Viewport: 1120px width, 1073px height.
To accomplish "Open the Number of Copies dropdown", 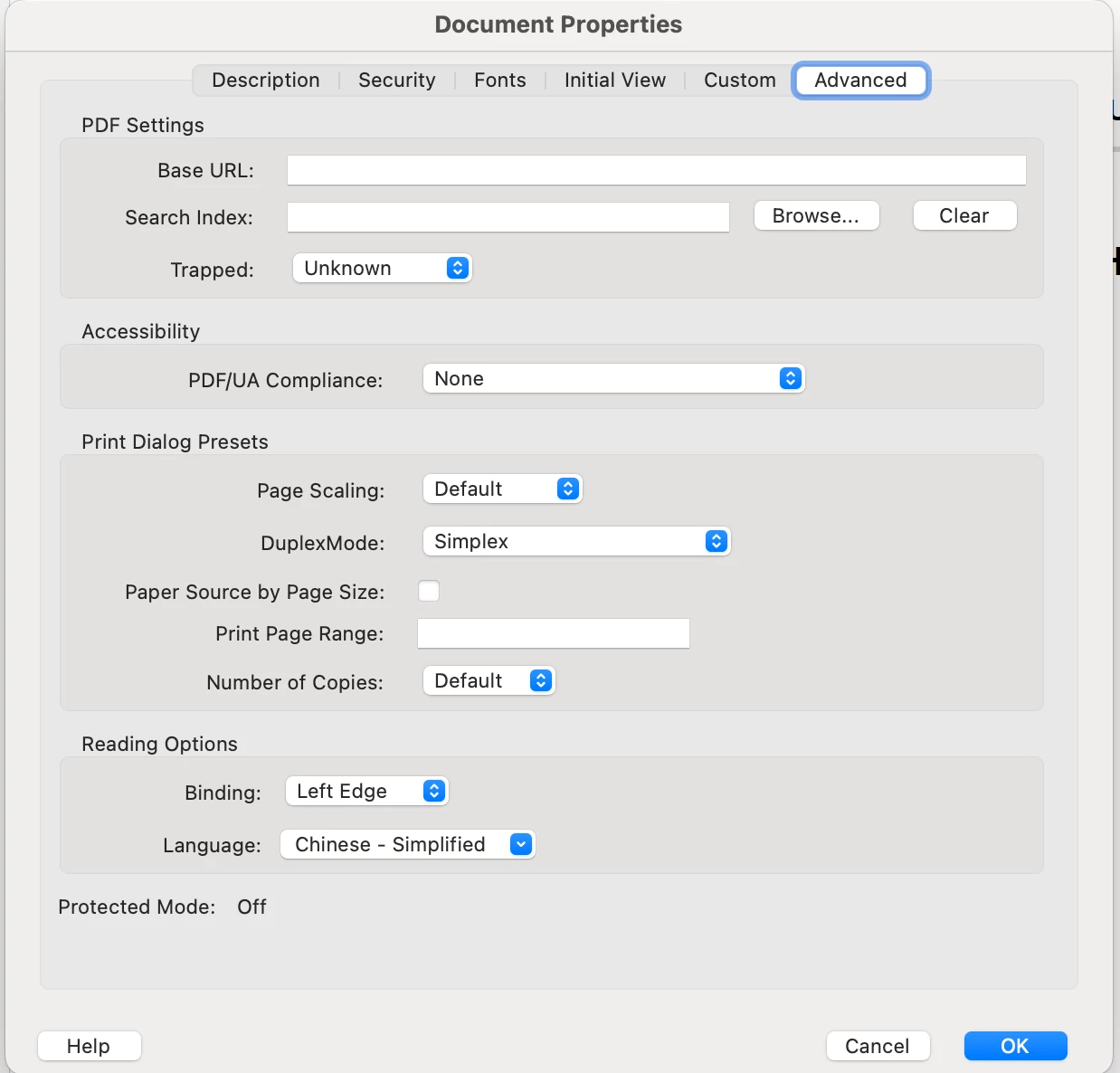I will 489,681.
